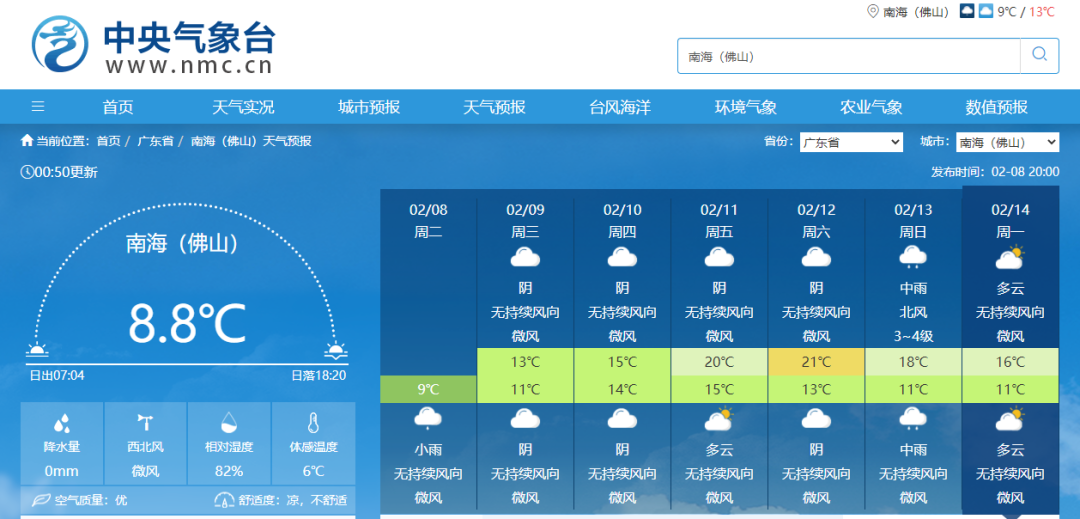Expand the 城市 city dropdown
Screen dimensions: 1080x519
point(1007,143)
